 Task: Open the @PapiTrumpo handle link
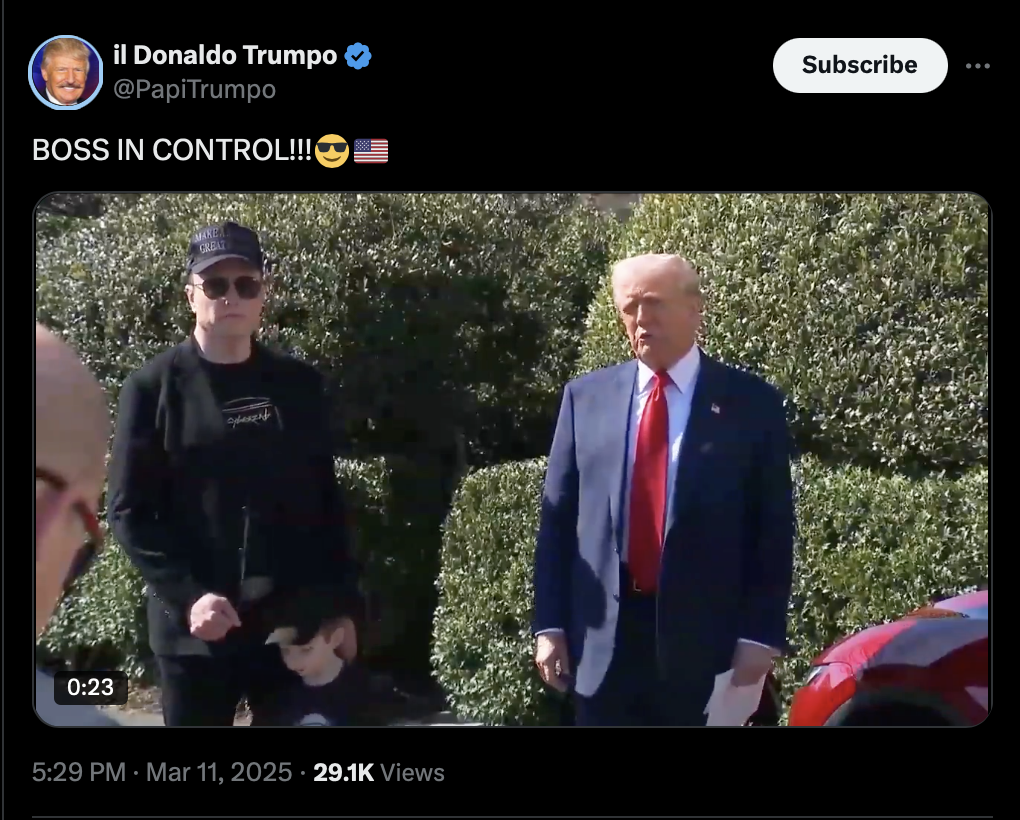(x=195, y=89)
